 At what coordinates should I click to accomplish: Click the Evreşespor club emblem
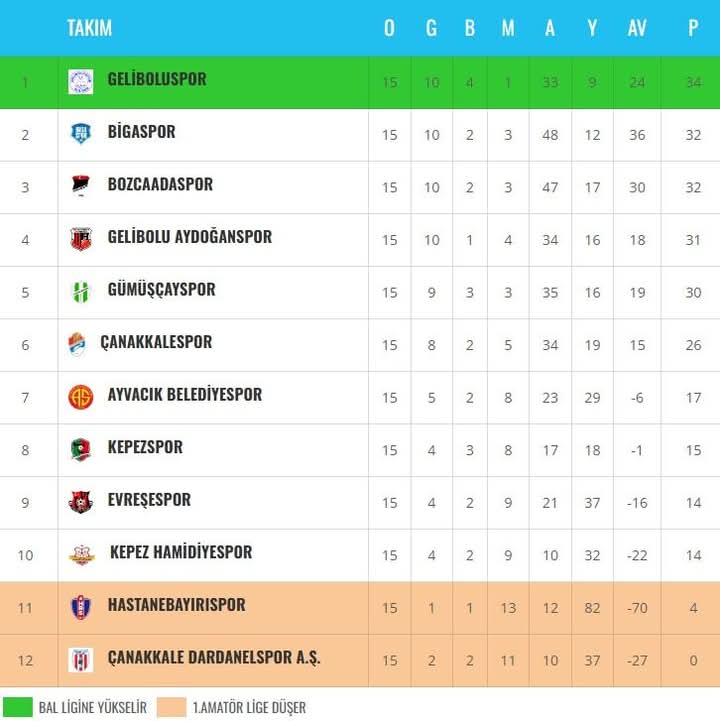coord(80,502)
